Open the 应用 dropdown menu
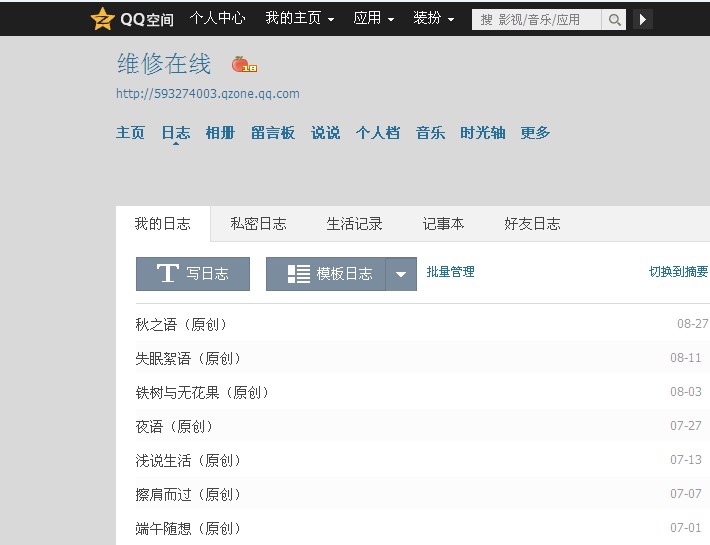Image resolution: width=710 pixels, height=545 pixels. point(373,19)
